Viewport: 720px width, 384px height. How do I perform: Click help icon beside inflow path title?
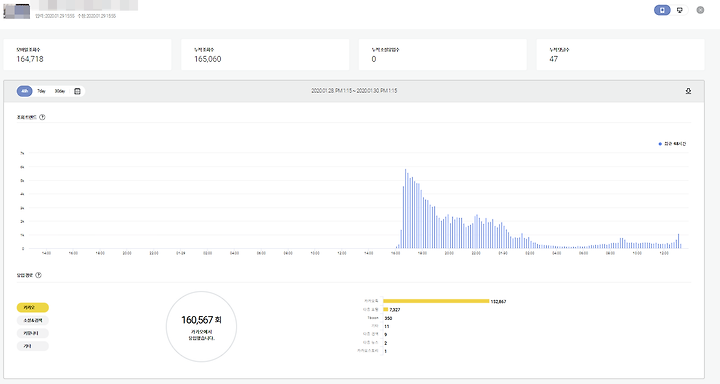coord(39,275)
